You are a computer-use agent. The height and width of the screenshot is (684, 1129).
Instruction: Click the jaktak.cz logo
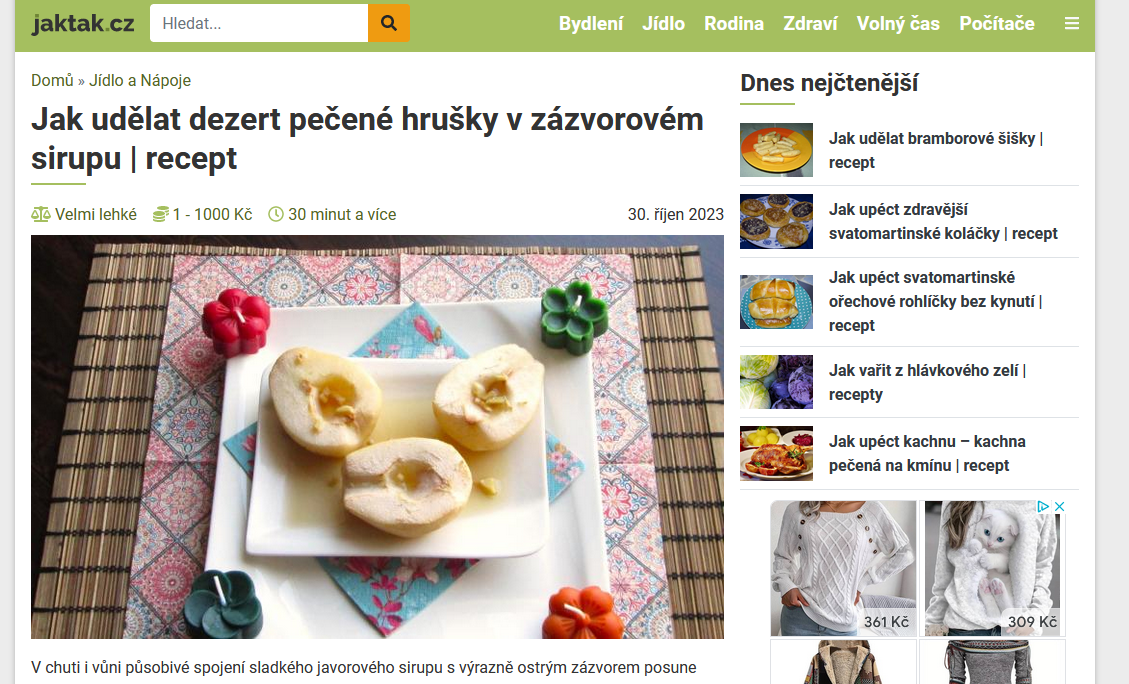point(83,24)
